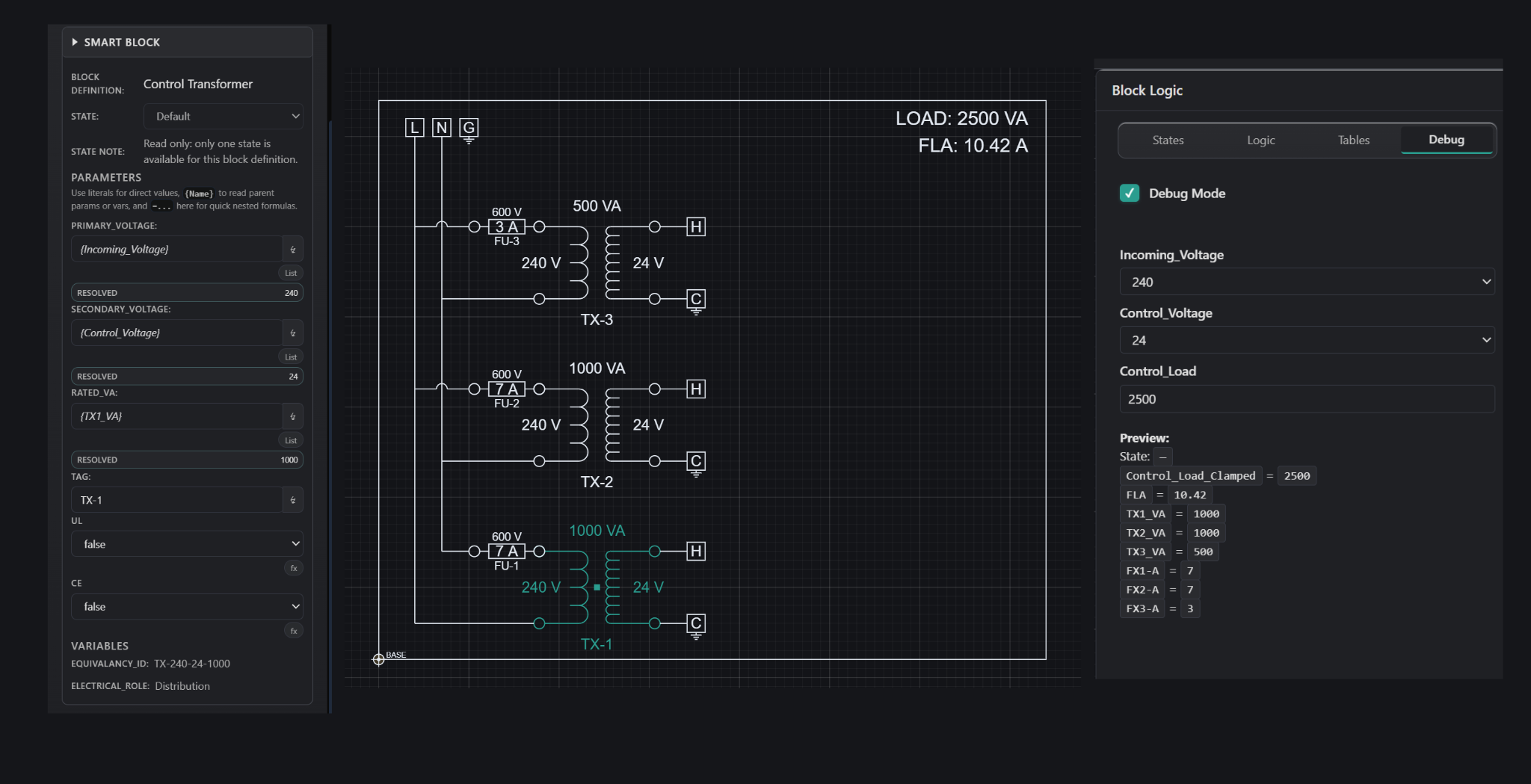Open the Control_Voltage 24 dropdown

[x=1307, y=340]
